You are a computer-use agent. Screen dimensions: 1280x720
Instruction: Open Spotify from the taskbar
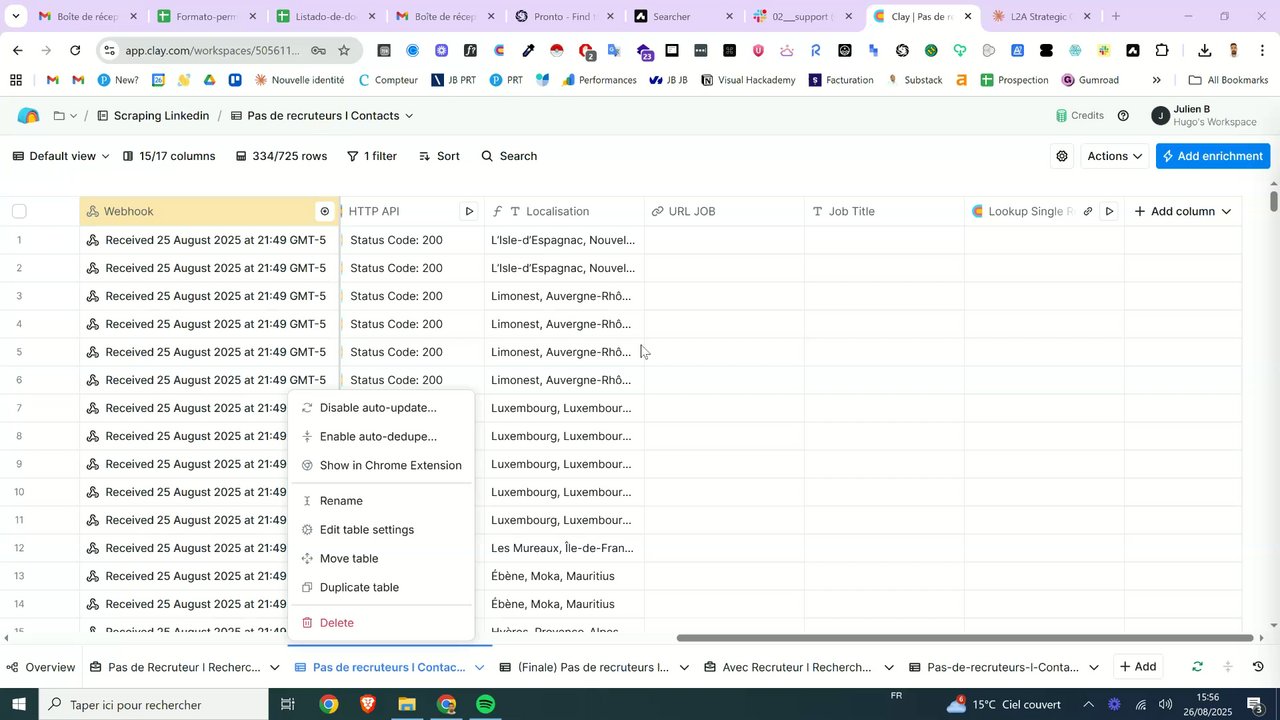486,705
